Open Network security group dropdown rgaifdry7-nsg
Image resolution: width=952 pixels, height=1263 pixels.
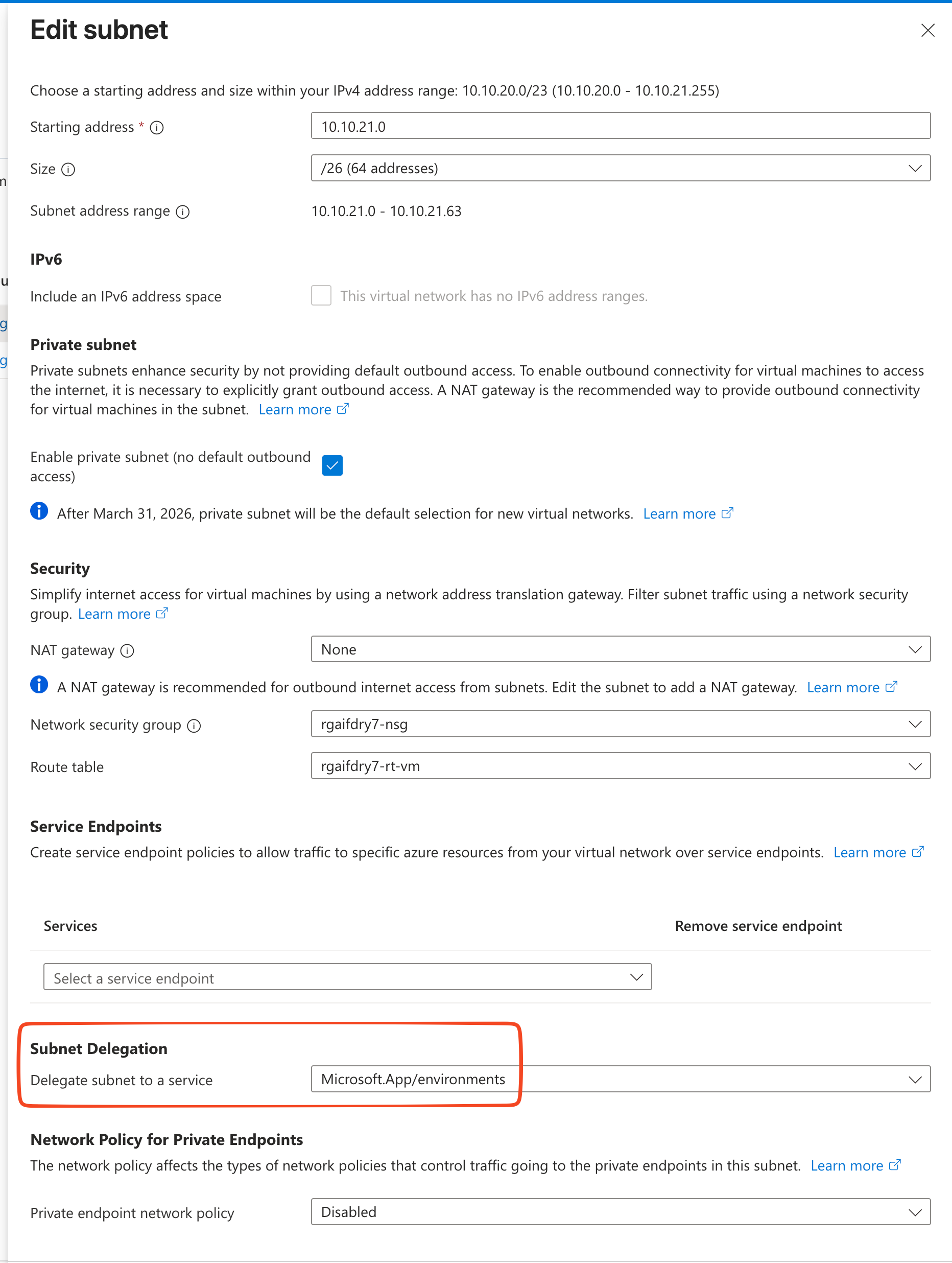[621, 724]
